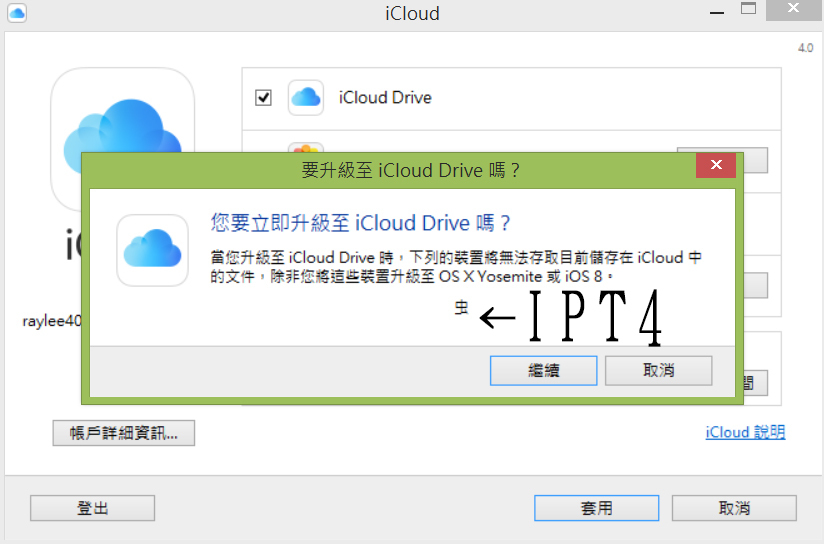Open 帳戶詳細資訊 account details

pyautogui.click(x=123, y=433)
